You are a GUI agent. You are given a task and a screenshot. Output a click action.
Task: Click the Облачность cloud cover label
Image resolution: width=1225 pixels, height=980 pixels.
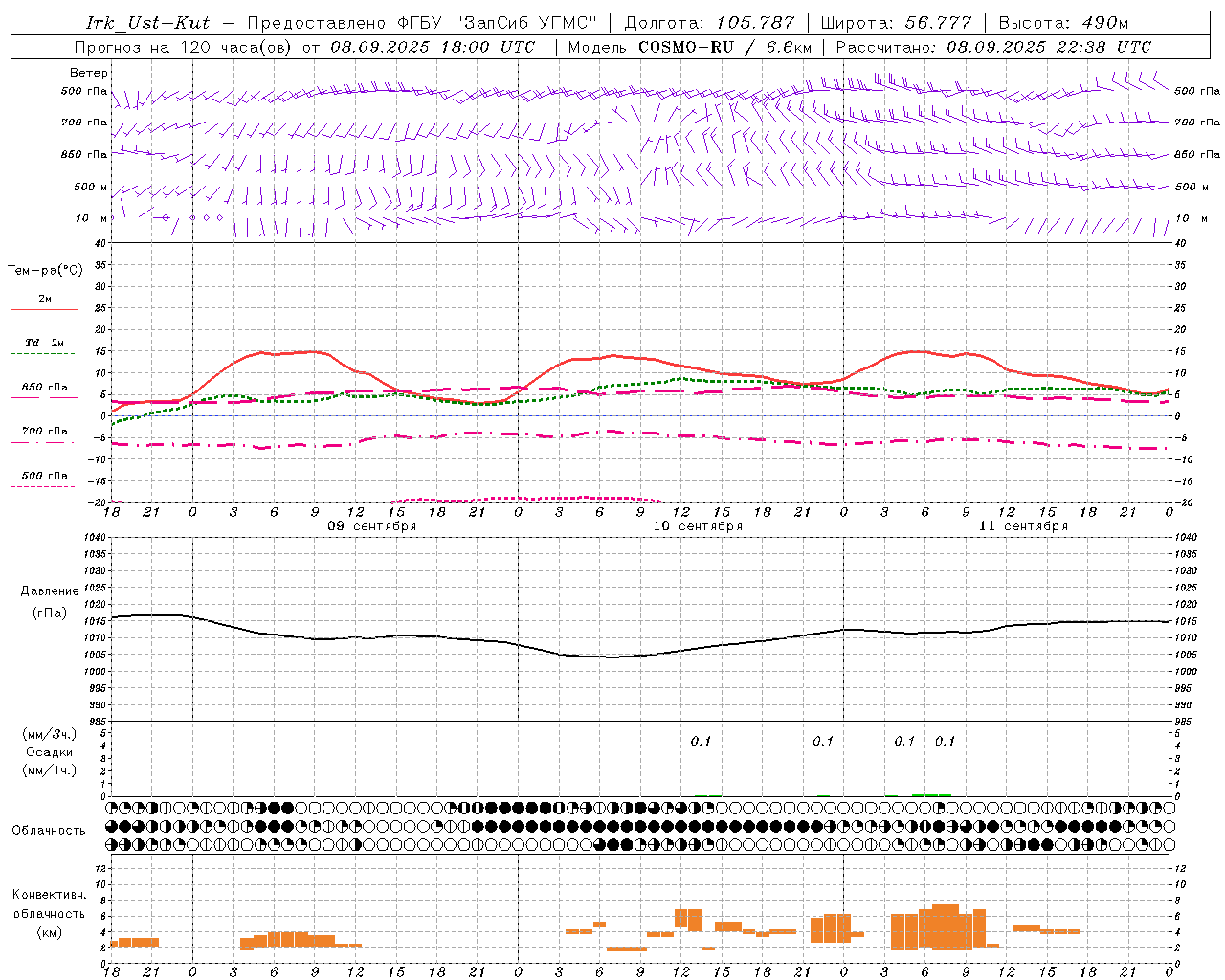coord(49,831)
